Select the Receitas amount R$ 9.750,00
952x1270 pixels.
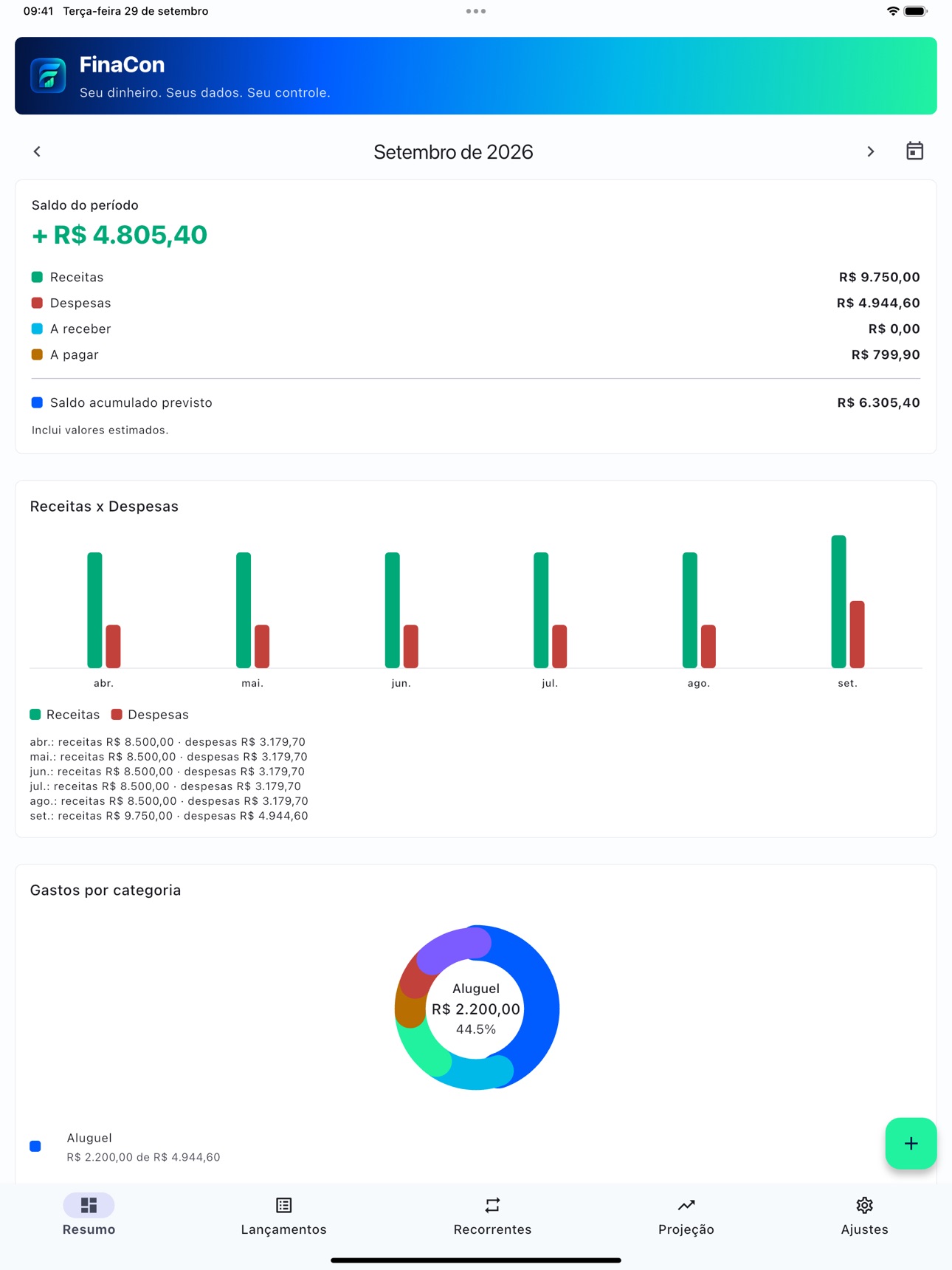pyautogui.click(x=879, y=277)
